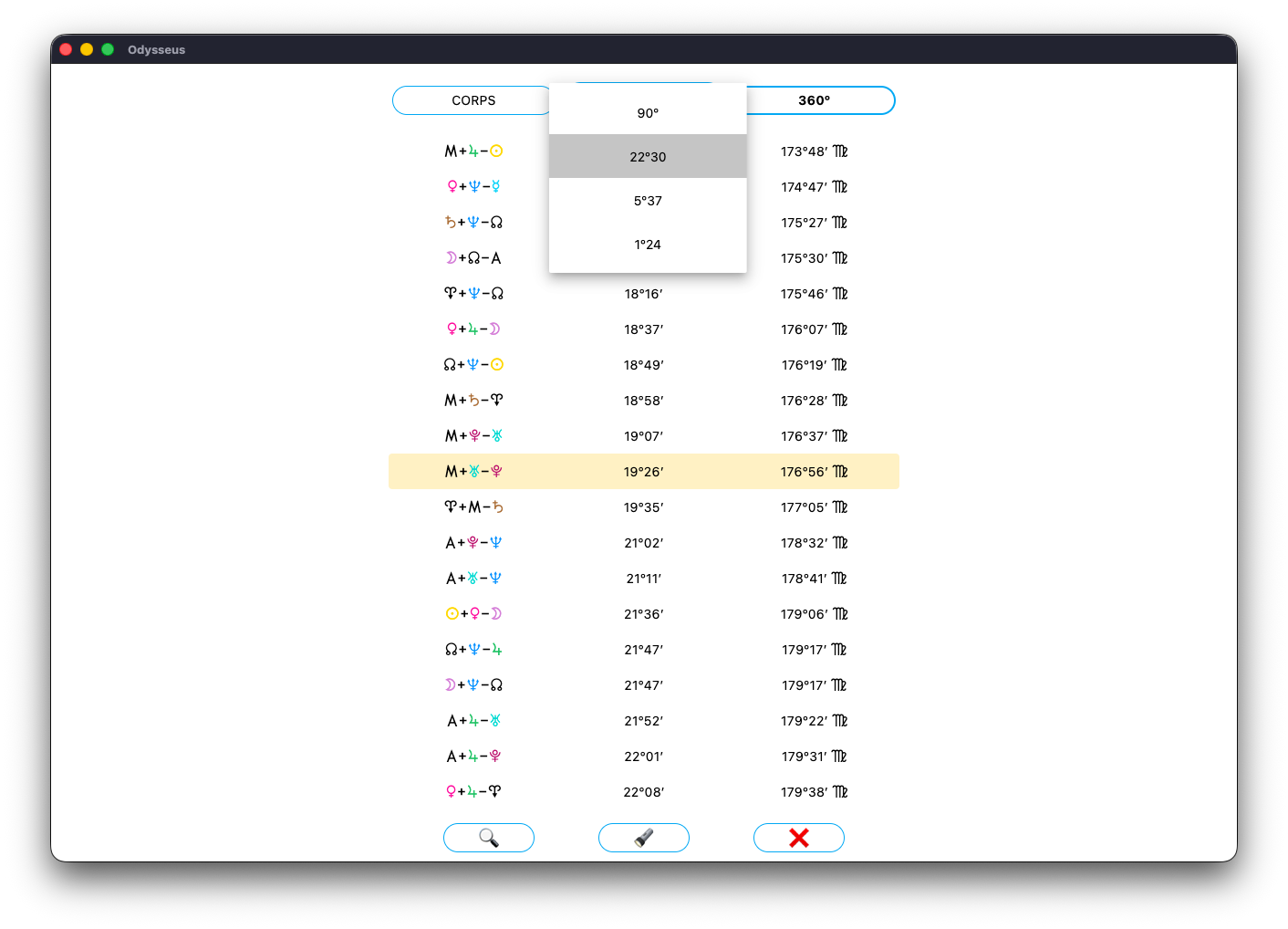Select the row with value 18°58′
This screenshot has height=929, width=1288.
[643, 401]
